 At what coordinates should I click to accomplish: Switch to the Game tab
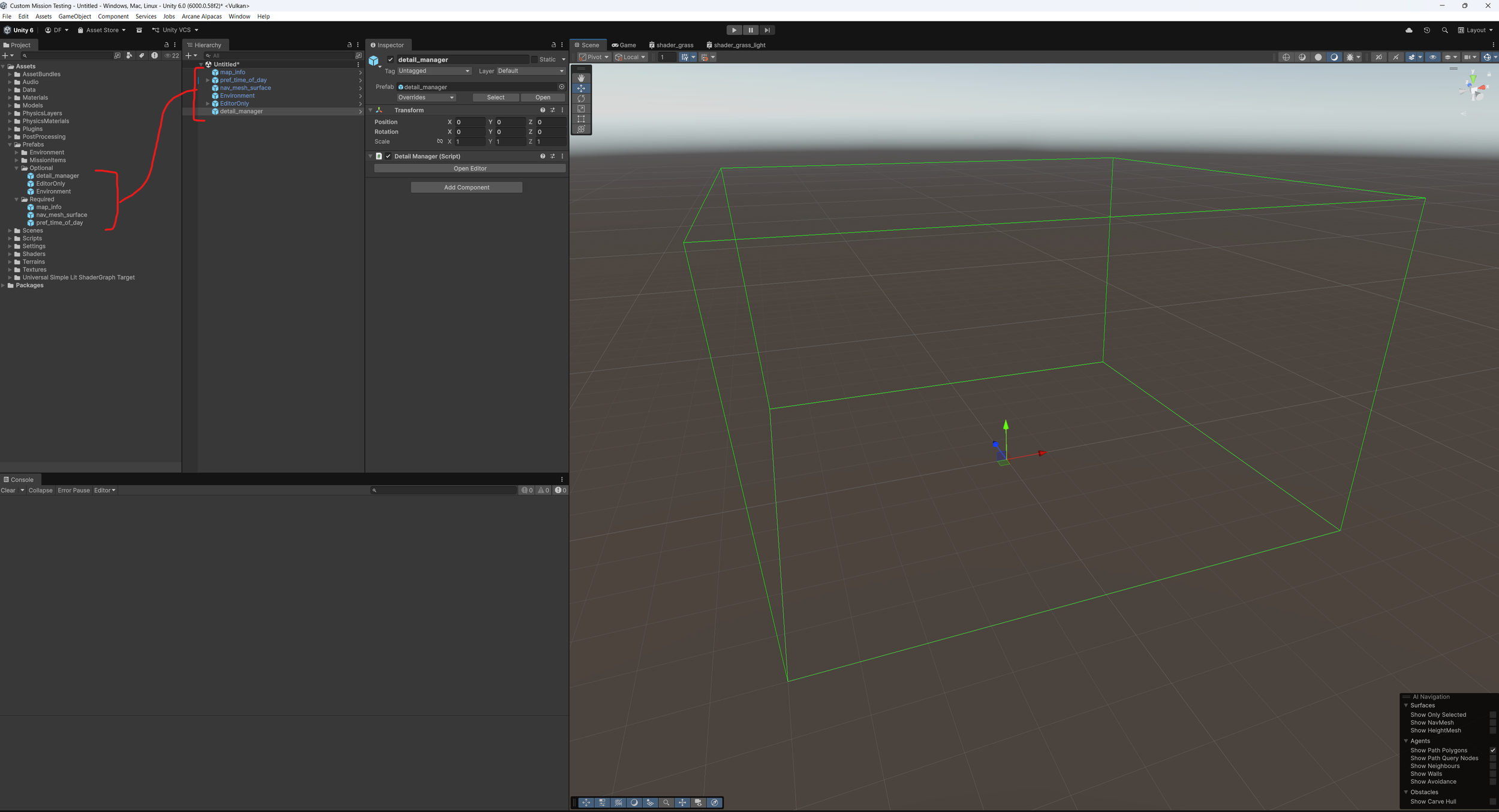point(624,45)
